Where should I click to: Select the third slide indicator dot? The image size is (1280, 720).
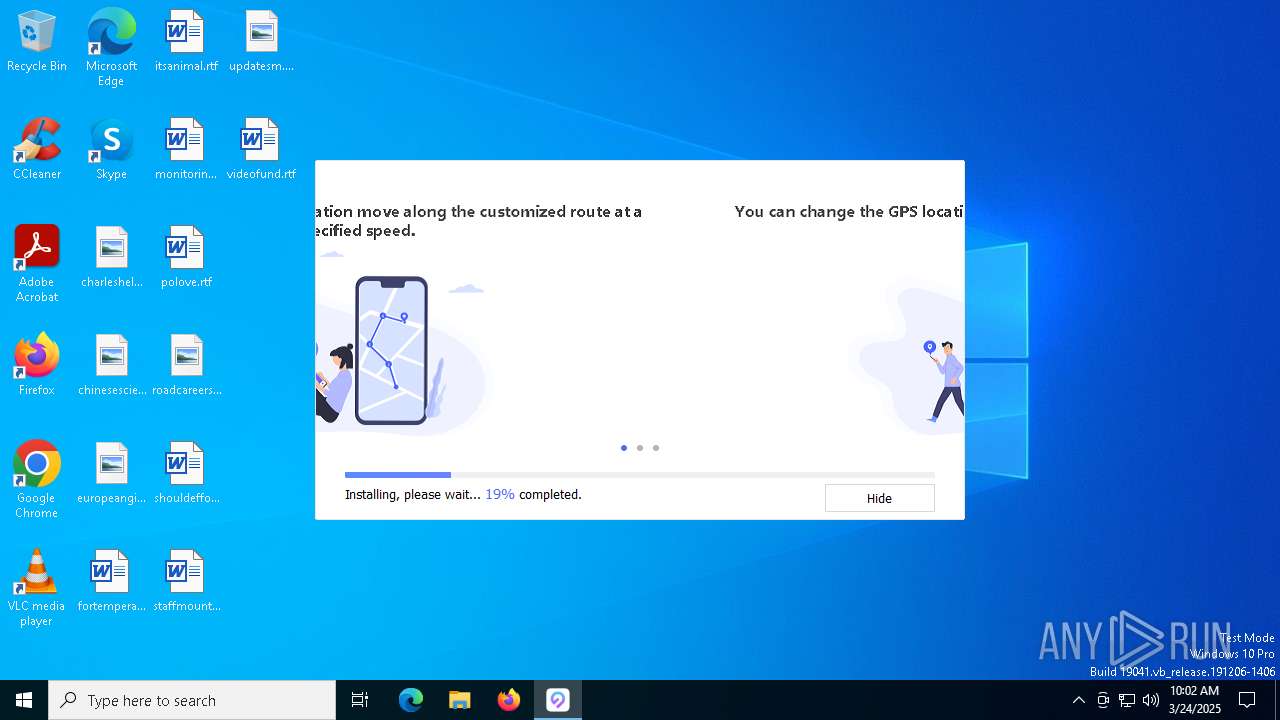(656, 448)
